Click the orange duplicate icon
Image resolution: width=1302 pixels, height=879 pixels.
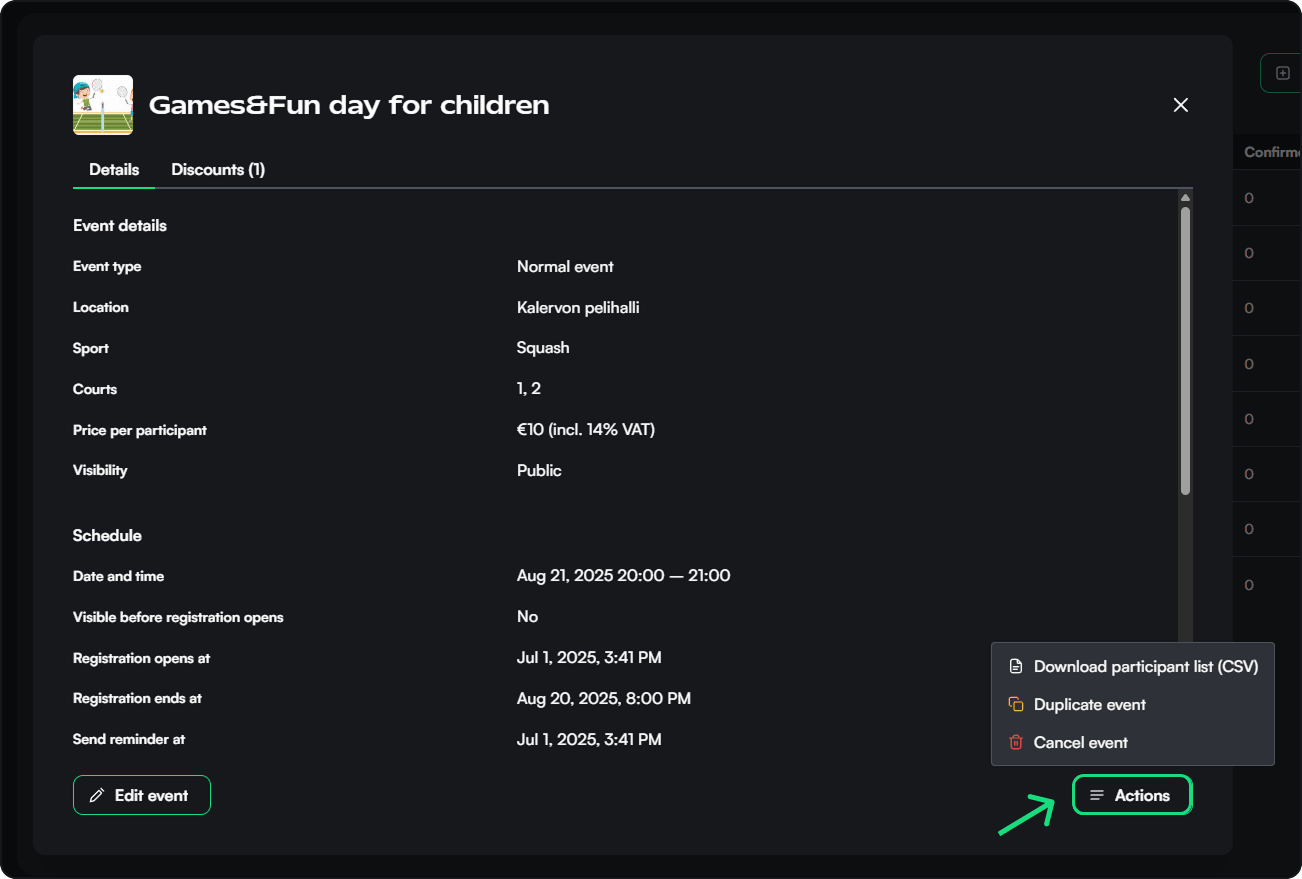(x=1016, y=705)
